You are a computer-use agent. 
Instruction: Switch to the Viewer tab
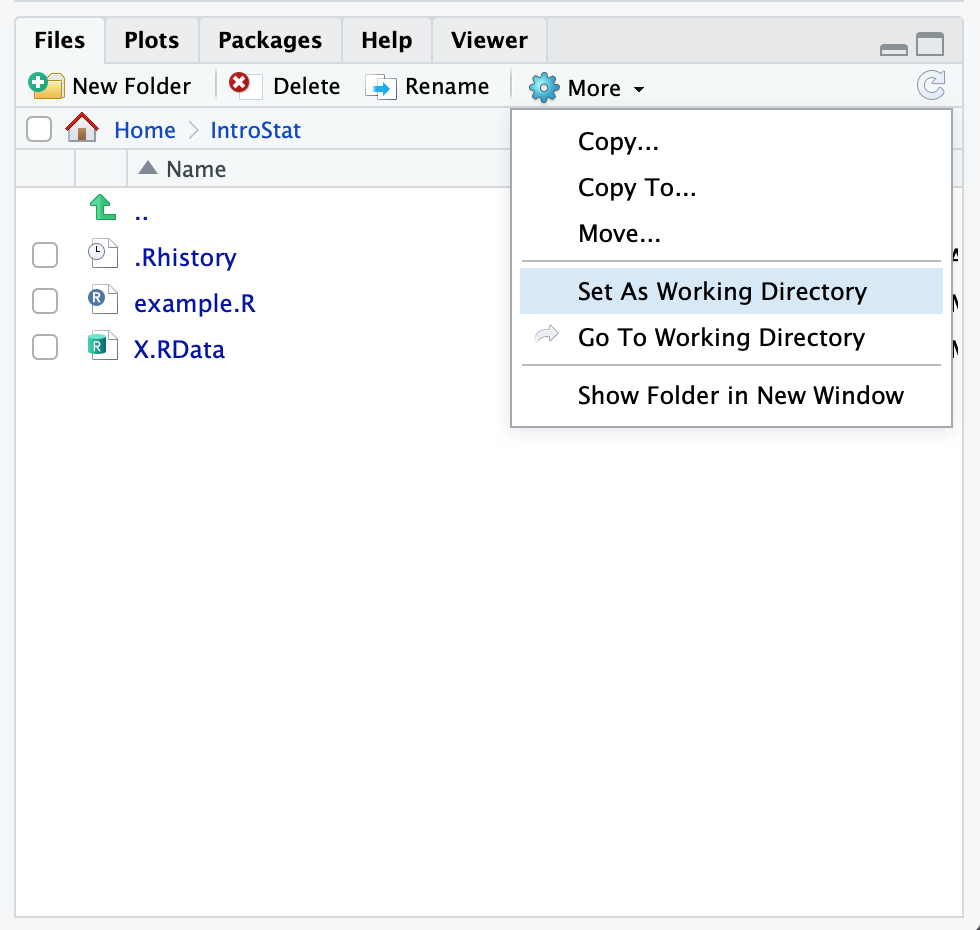tap(489, 41)
